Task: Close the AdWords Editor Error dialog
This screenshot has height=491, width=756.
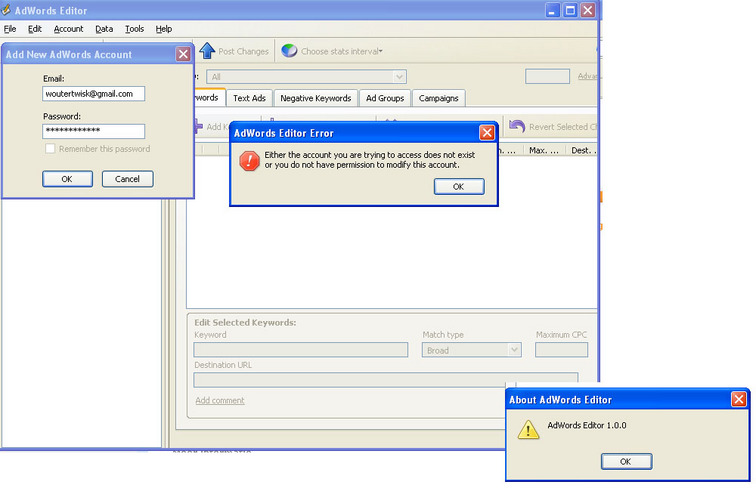Action: pos(487,132)
